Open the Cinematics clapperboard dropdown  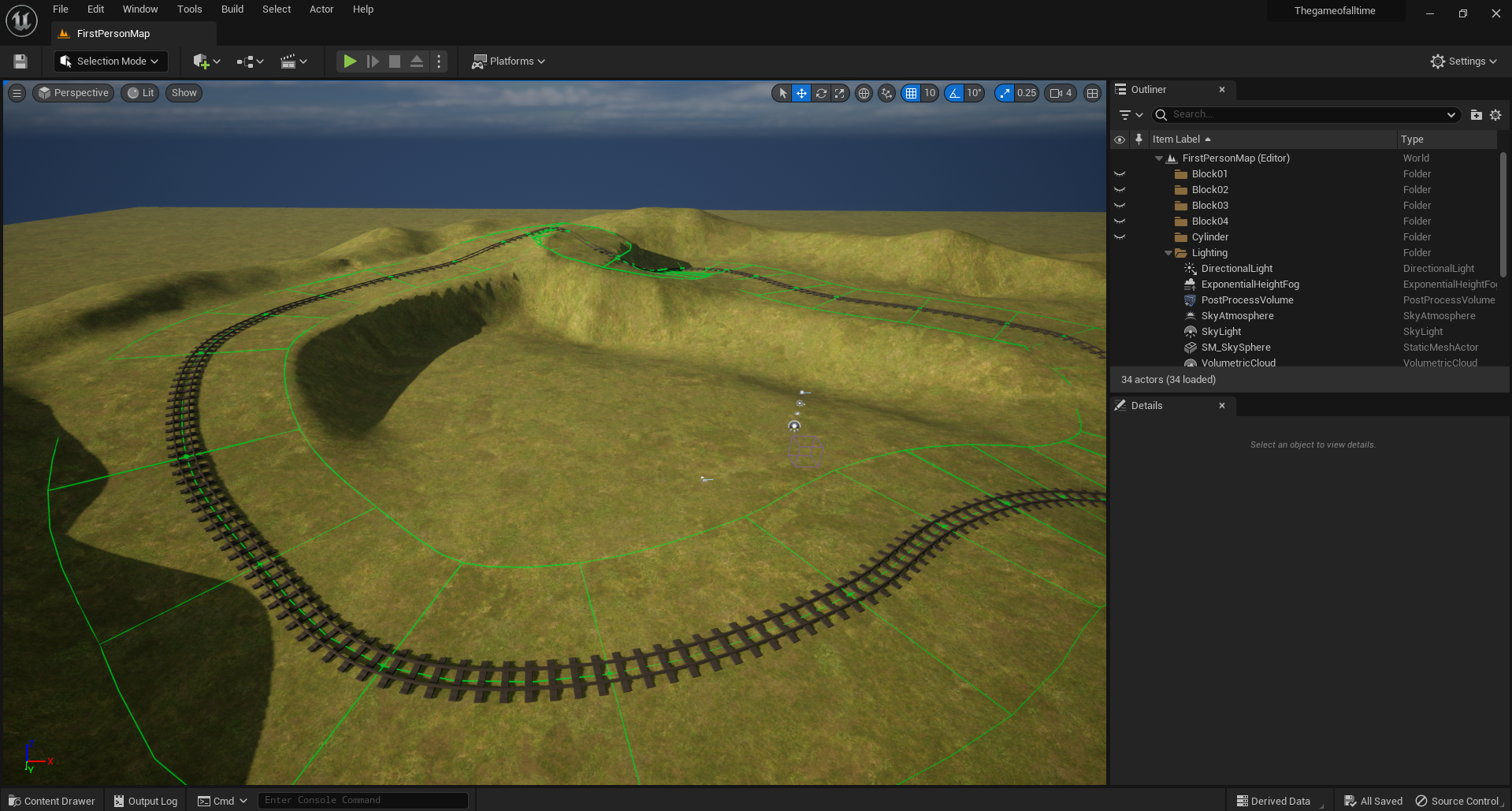tap(293, 61)
